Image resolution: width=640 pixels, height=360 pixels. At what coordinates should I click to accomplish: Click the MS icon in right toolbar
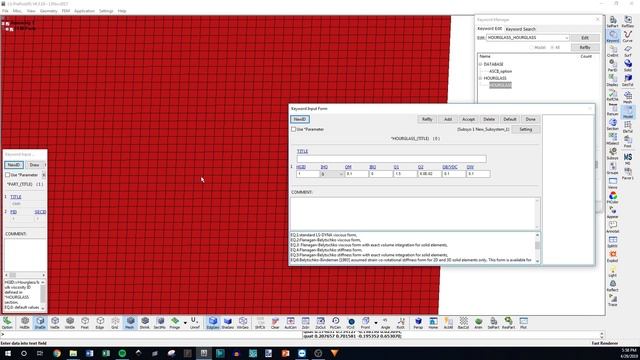click(x=628, y=158)
